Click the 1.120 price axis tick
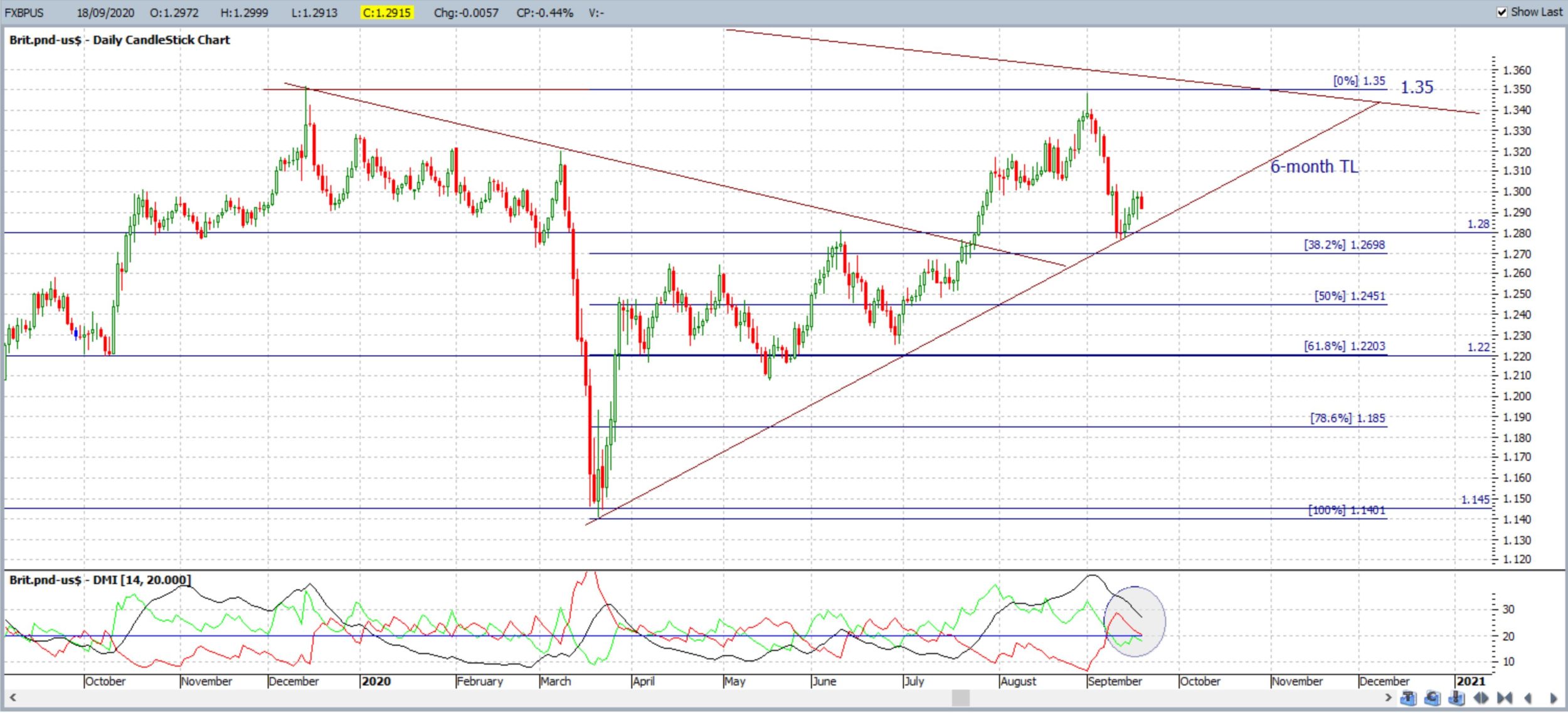 point(1517,559)
